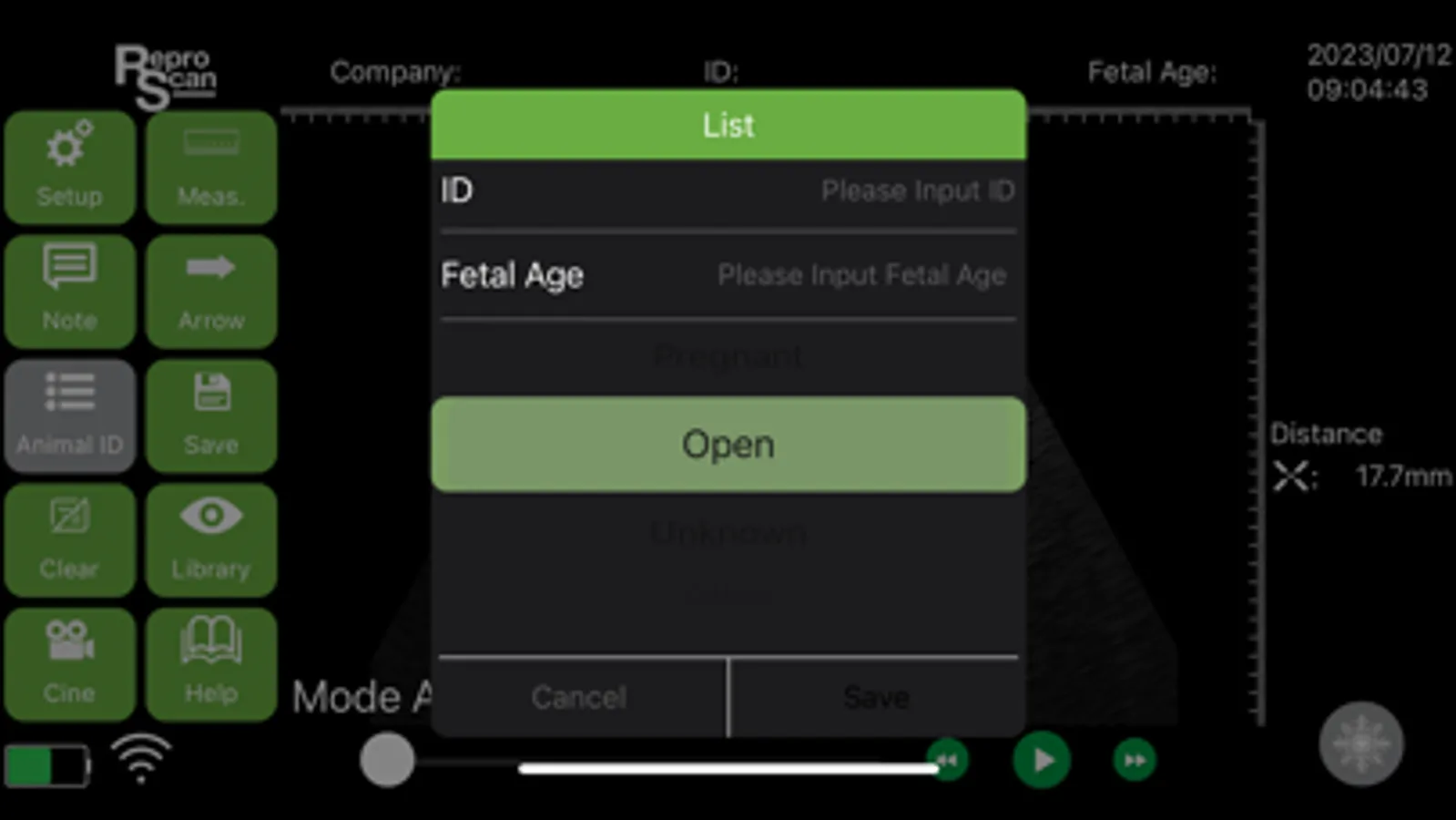Cancel the List dialog

pos(580,697)
